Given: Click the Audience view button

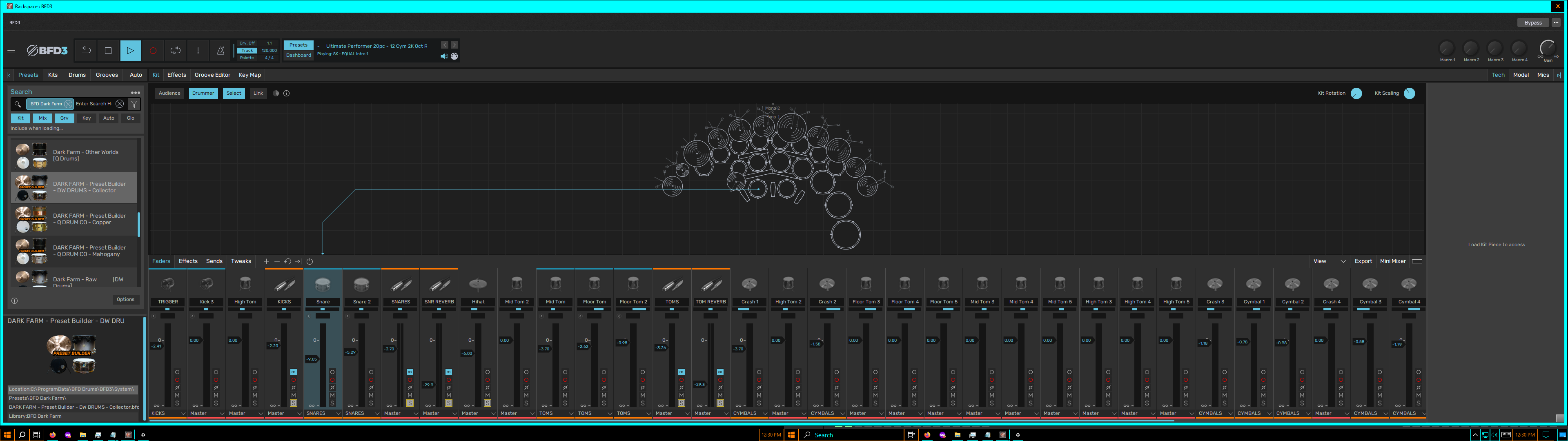Looking at the screenshot, I should point(169,93).
